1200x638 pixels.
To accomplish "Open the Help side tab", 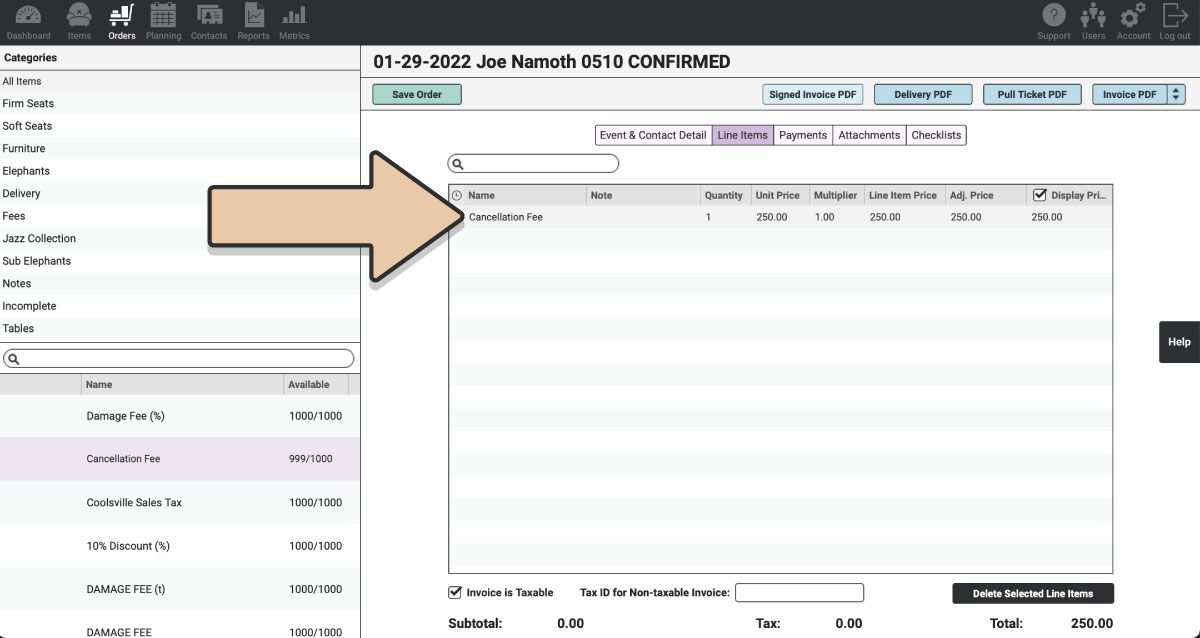I will tap(1179, 342).
